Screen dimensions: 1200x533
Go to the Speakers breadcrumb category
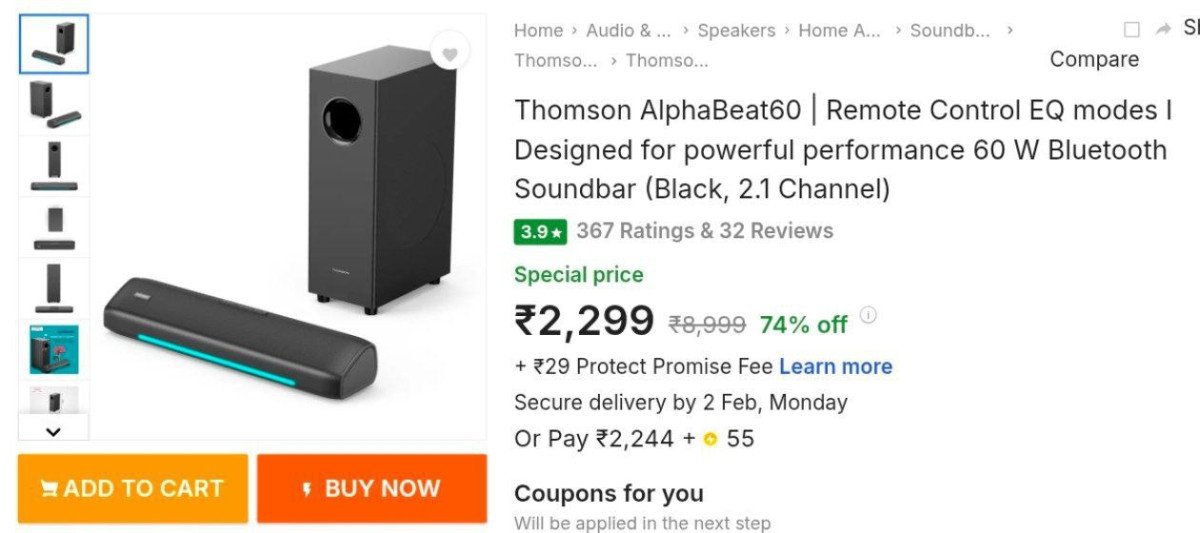736,31
